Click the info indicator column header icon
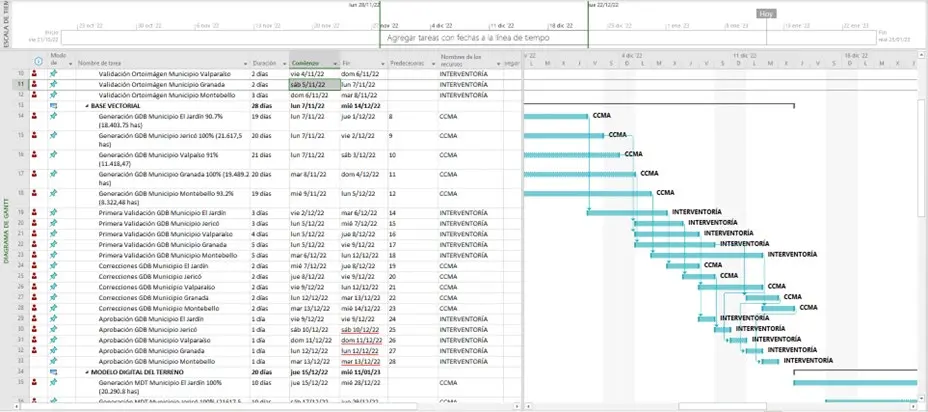This screenshot has width=928, height=412. pos(36,62)
